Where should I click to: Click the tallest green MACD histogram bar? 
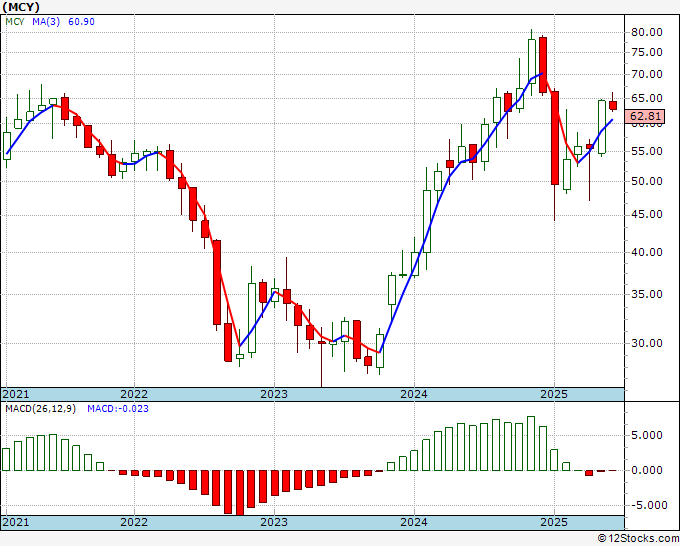[531, 444]
